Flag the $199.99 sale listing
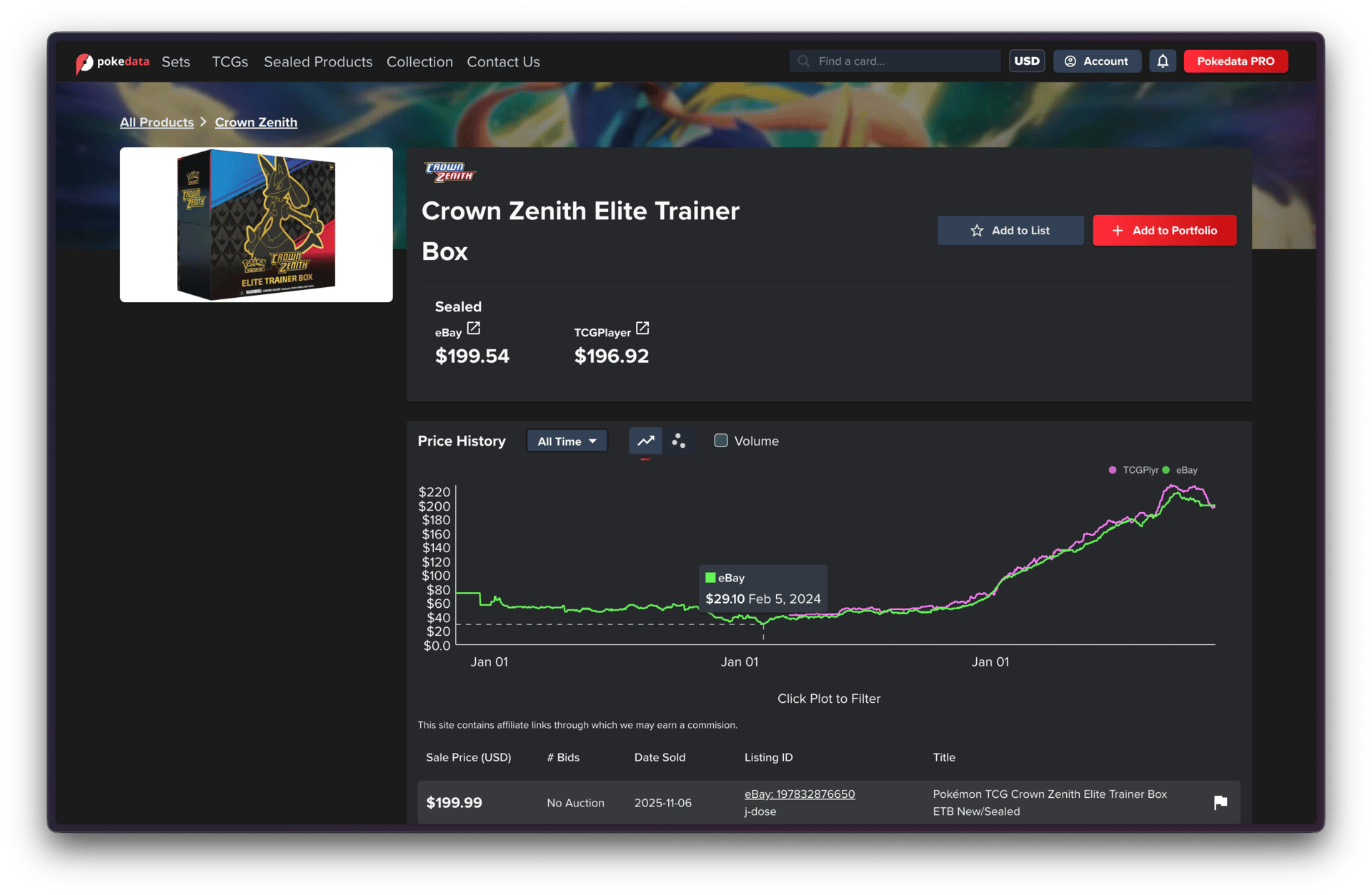Screen dimensions: 1372x895 tap(1221, 802)
